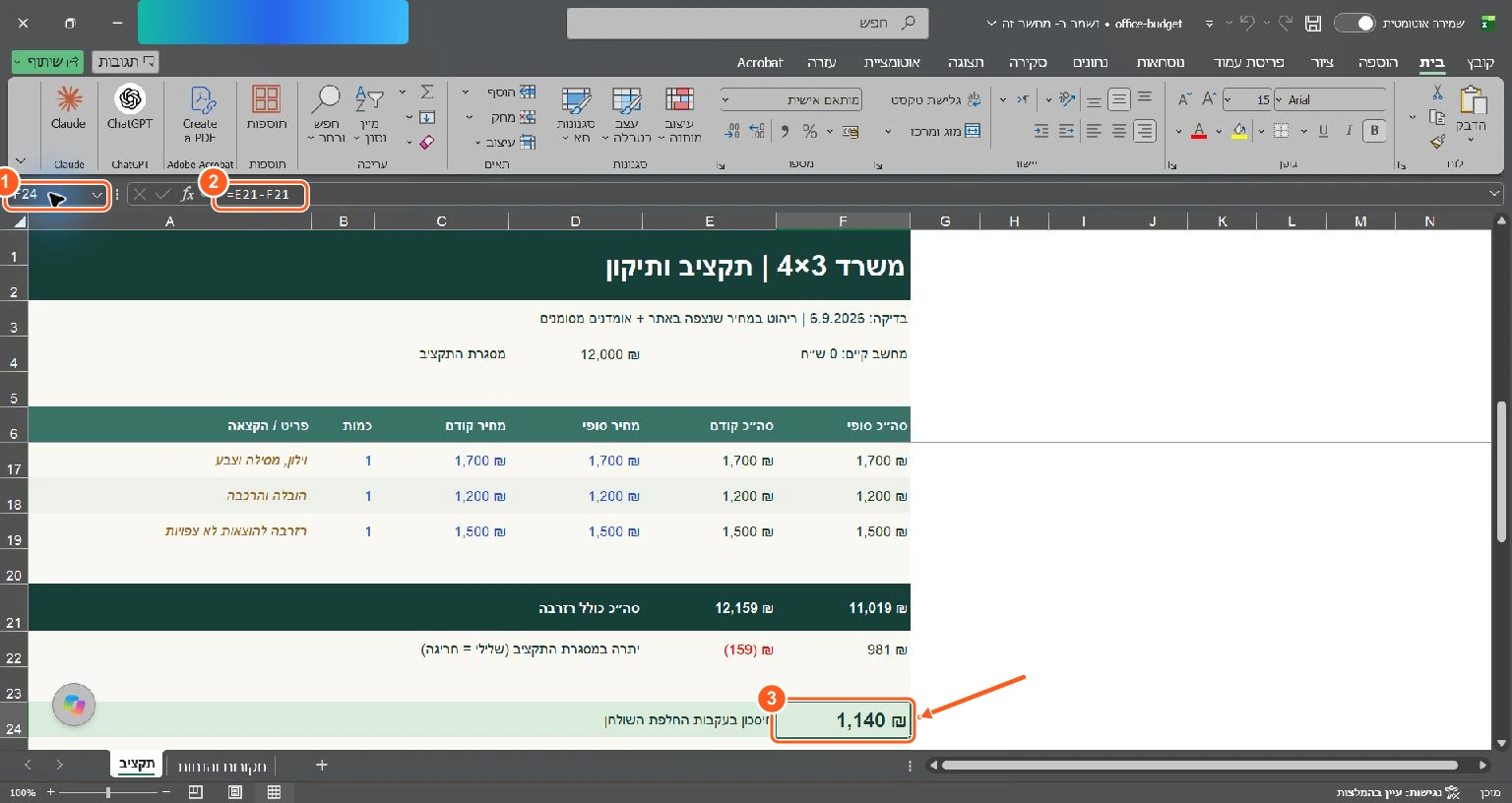Toggle AutoSave switch (שמירה אוטומטית)
This screenshot has width=1512, height=803.
point(1354,23)
